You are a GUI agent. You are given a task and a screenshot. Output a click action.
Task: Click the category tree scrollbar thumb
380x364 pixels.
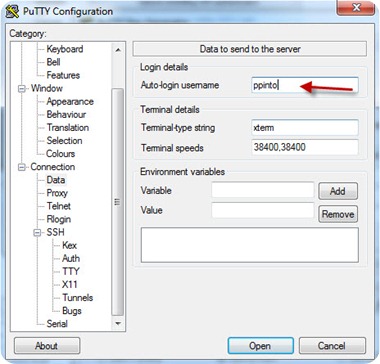[x=118, y=202]
